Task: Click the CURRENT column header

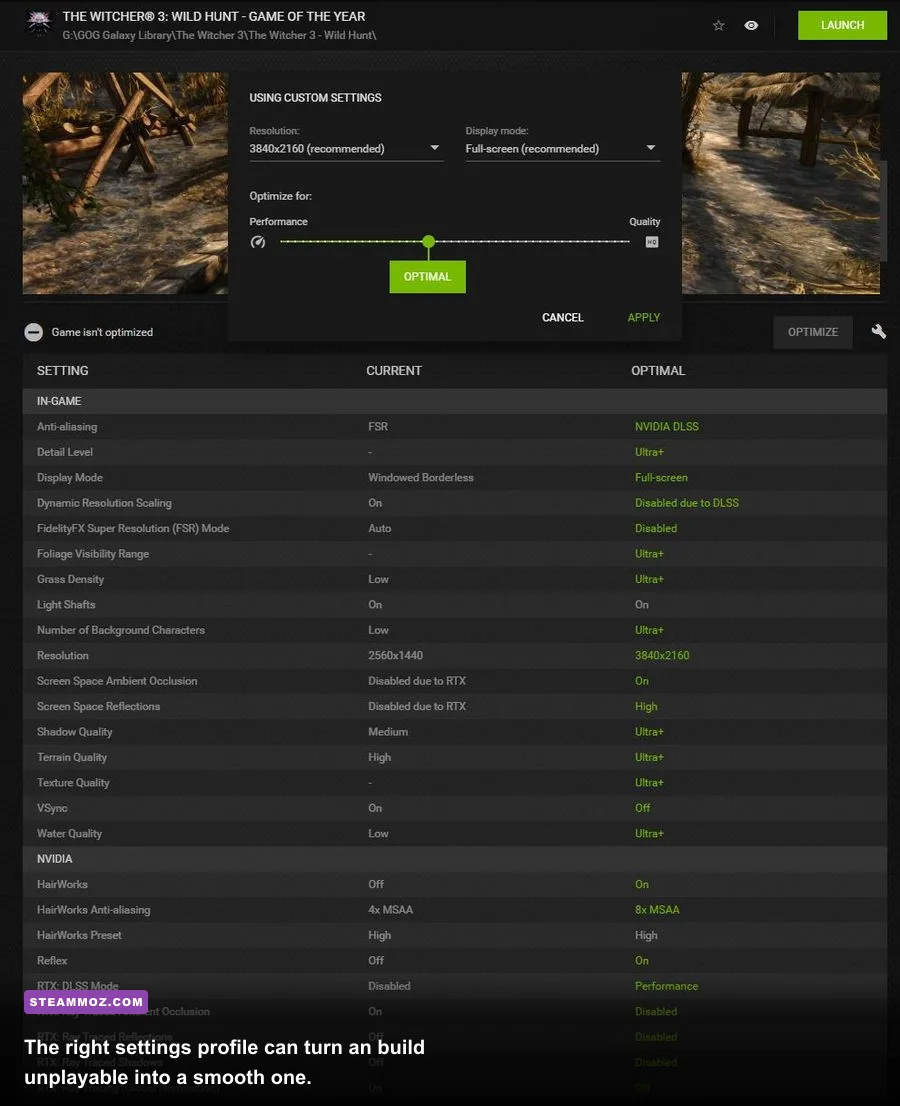Action: click(x=394, y=370)
